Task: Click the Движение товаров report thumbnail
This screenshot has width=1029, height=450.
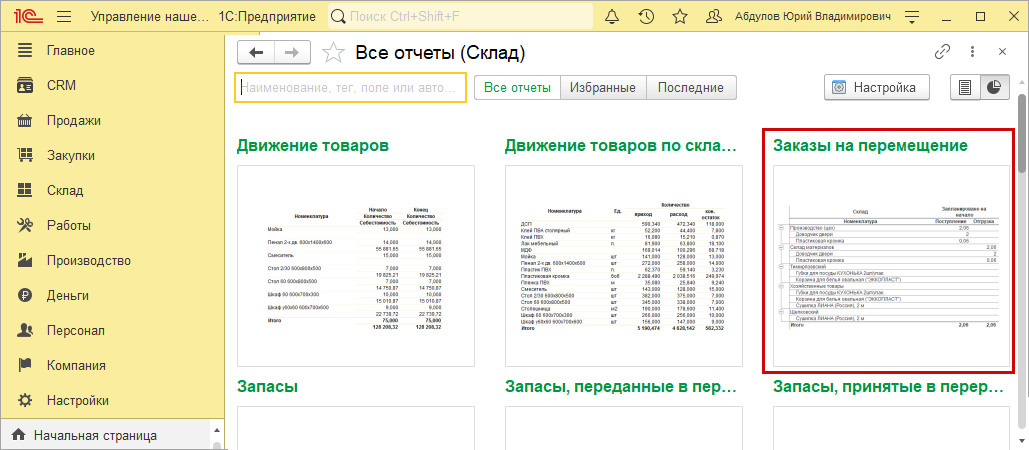Action: tap(356, 266)
